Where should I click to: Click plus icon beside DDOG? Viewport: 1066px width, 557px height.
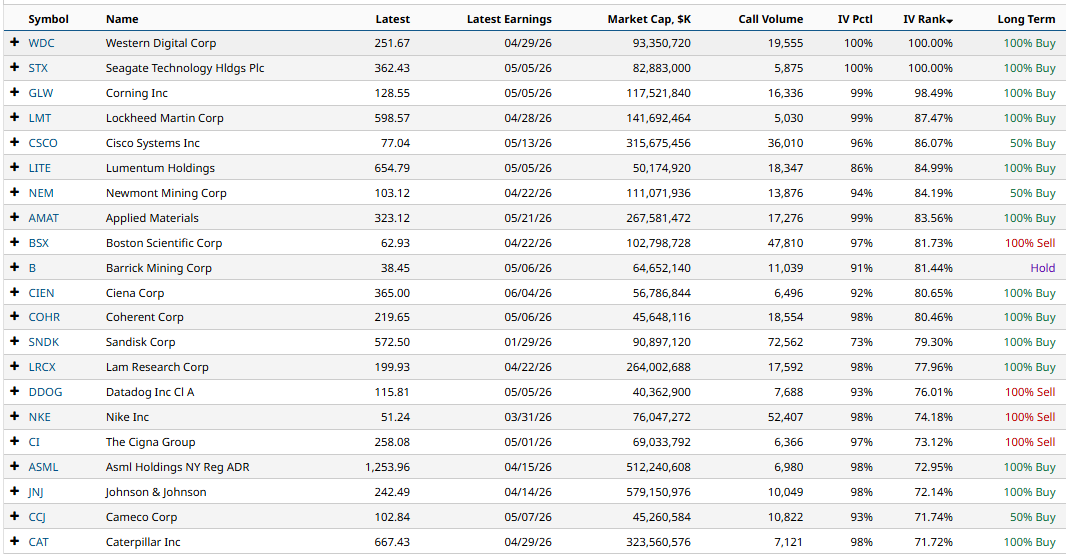[15, 392]
